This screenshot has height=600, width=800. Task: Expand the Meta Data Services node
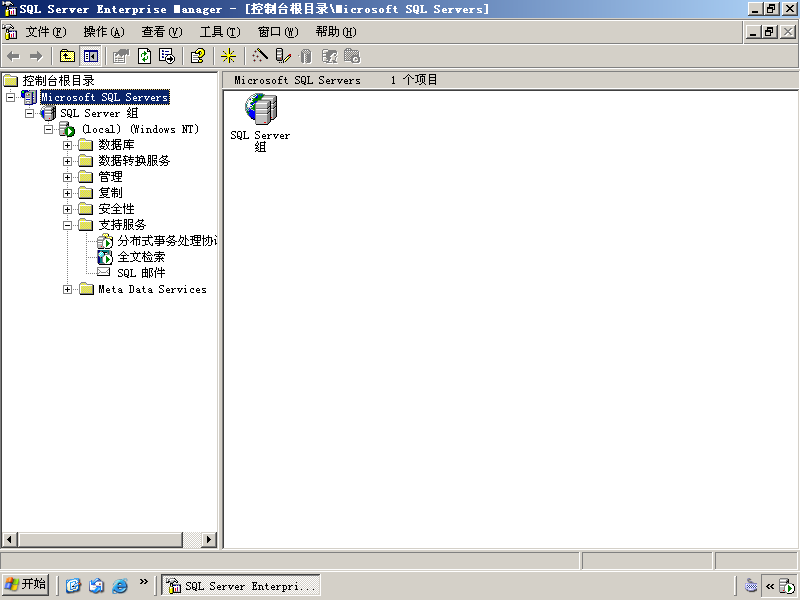tap(67, 289)
